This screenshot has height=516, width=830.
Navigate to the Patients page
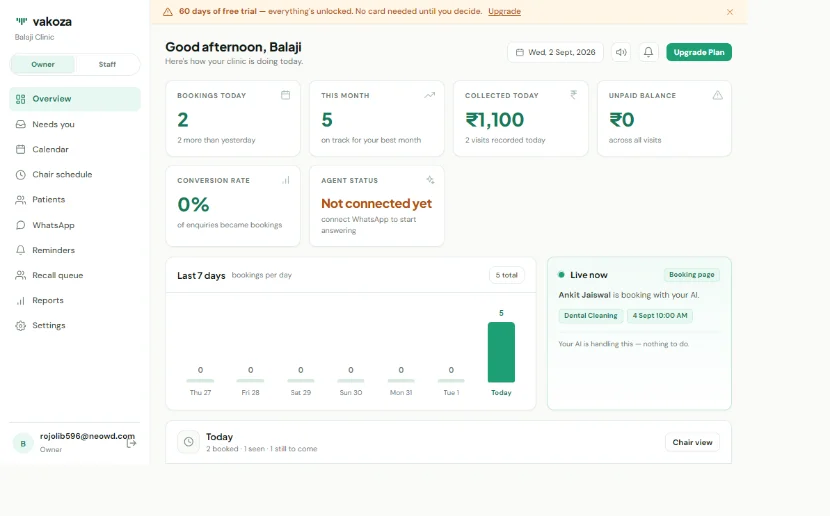(x=75, y=200)
